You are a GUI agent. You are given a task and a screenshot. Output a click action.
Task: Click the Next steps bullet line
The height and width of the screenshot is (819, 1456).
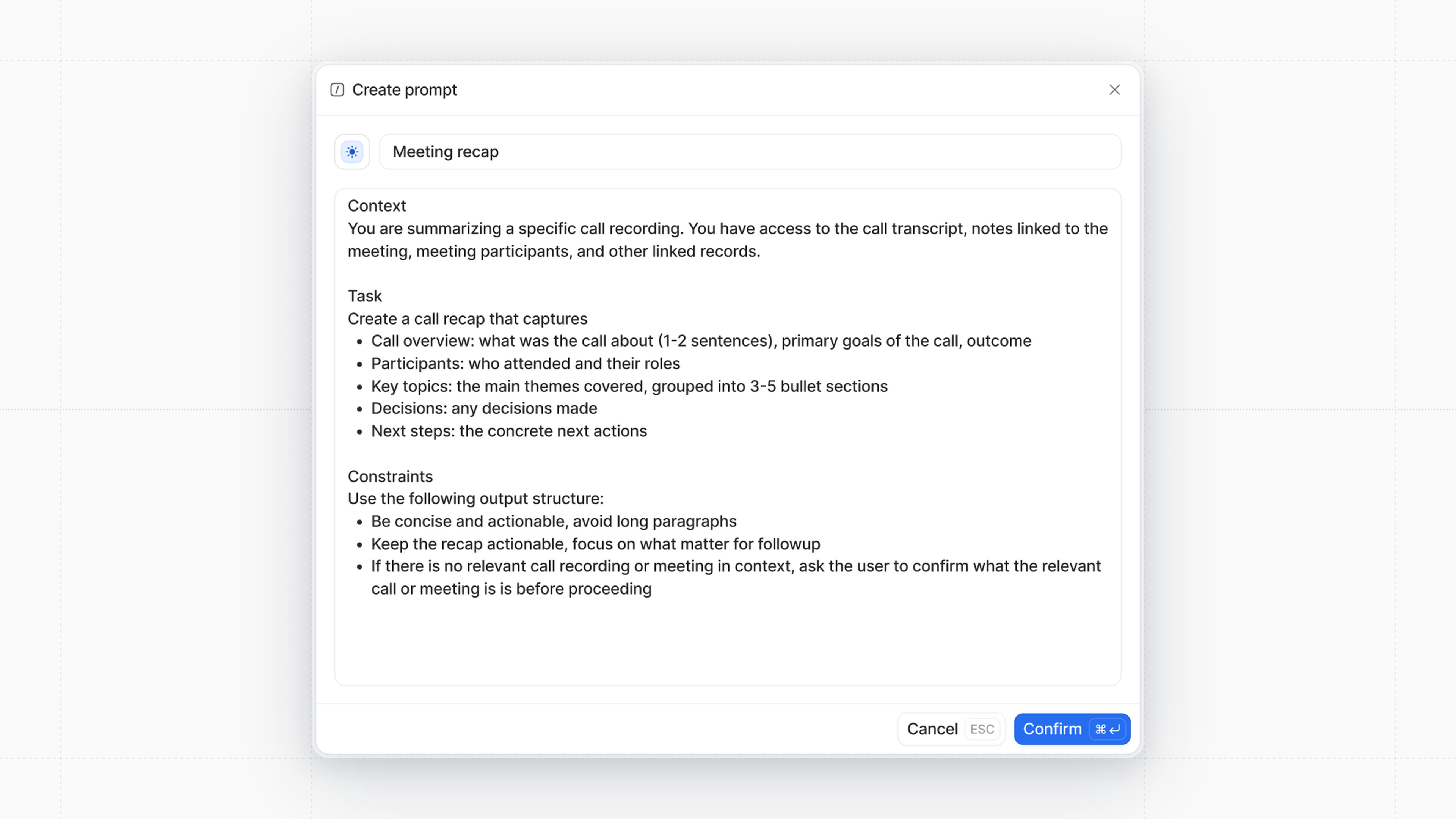(x=509, y=431)
